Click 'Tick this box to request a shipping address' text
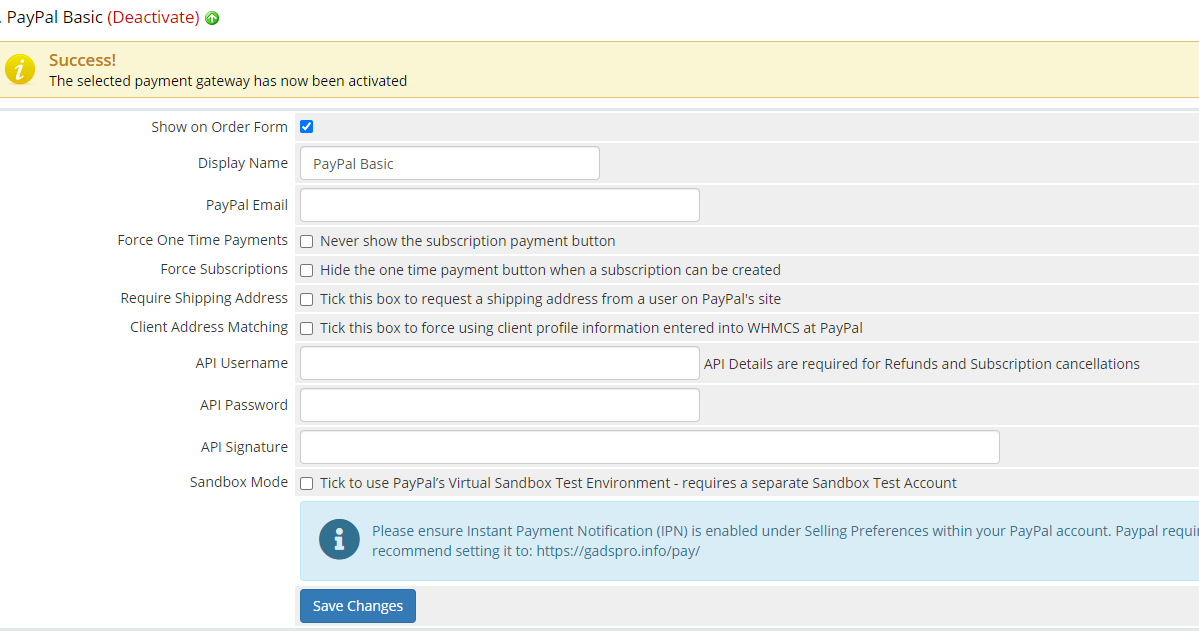 point(550,299)
